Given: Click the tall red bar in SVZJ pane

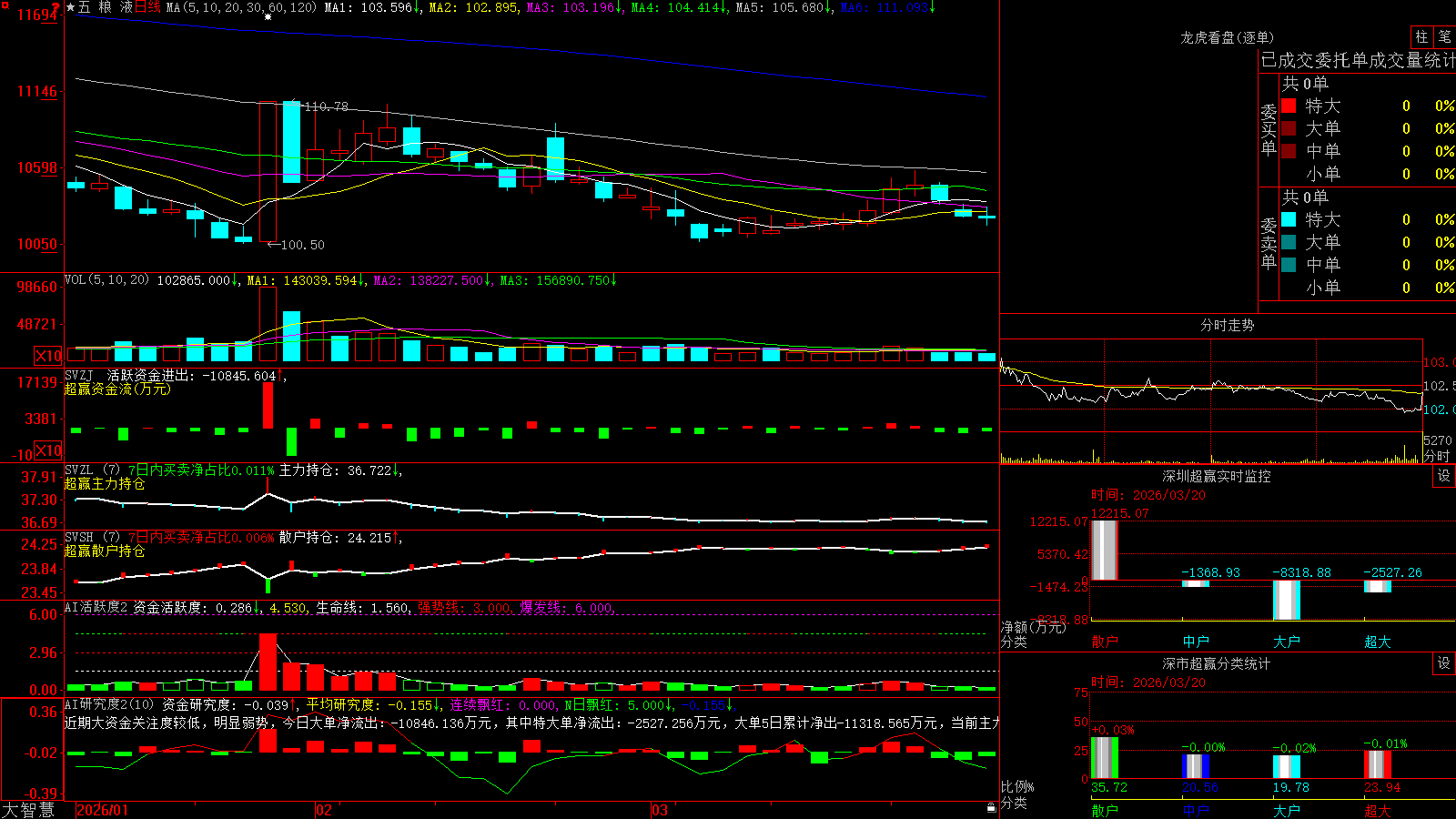Looking at the screenshot, I should coord(268,405).
